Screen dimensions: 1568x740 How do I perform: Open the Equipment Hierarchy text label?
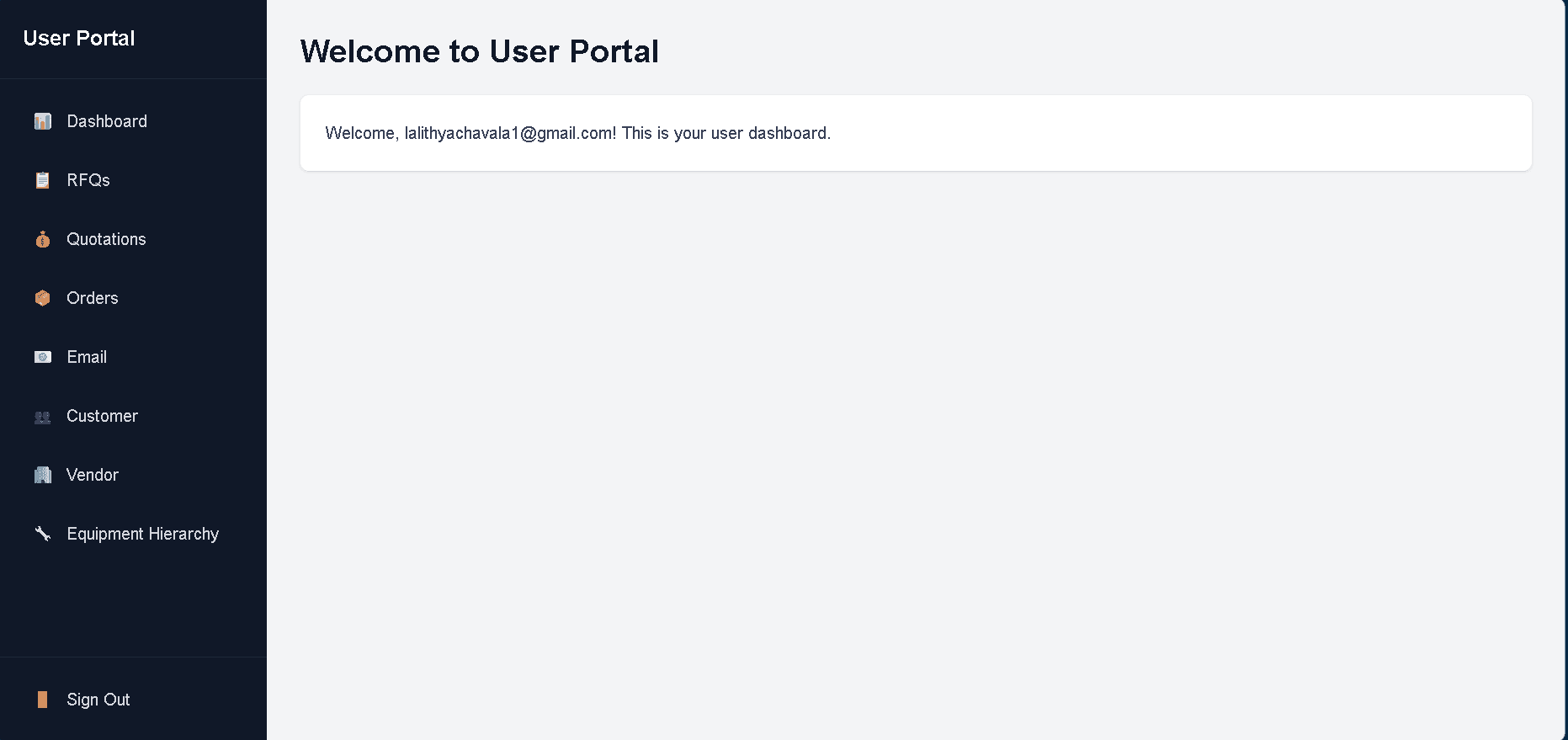tap(143, 534)
